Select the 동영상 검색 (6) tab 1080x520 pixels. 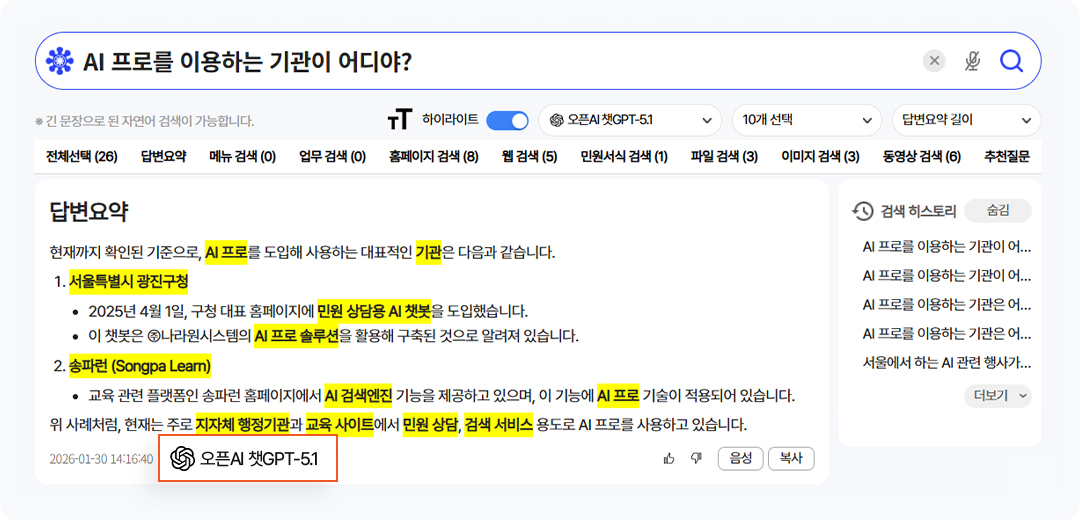[921, 157]
